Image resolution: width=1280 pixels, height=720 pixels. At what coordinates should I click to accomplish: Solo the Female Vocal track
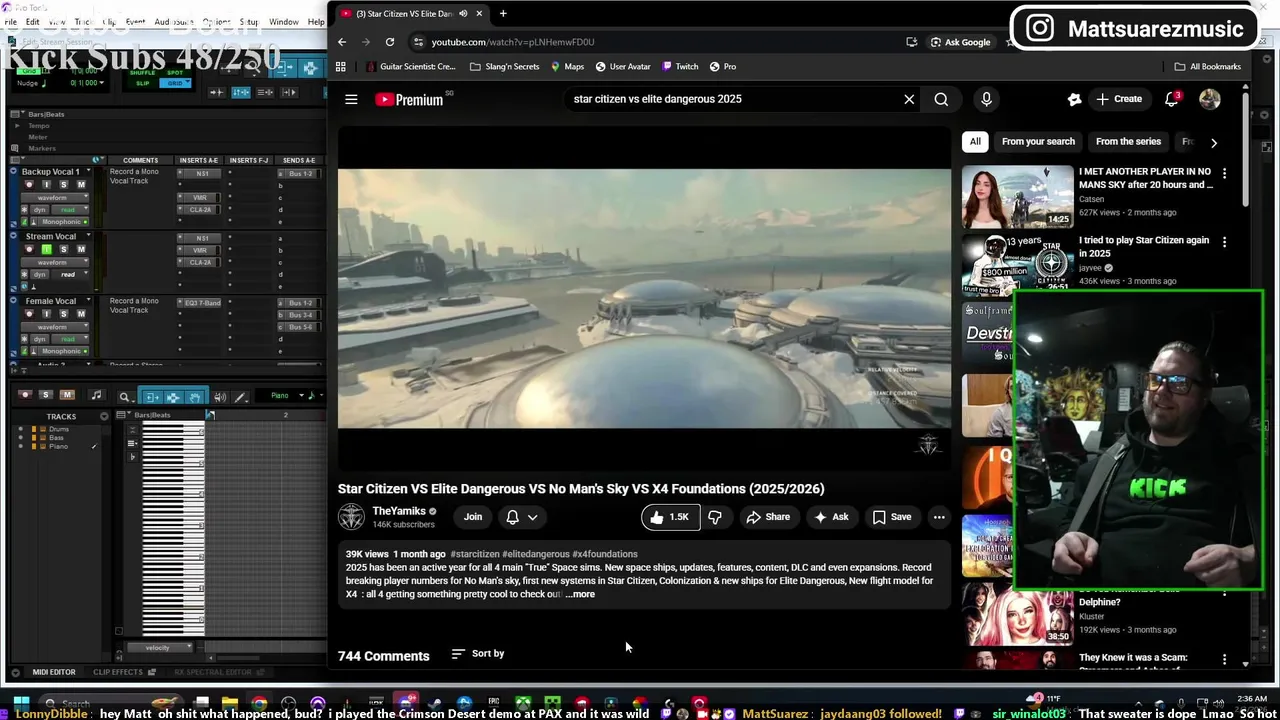click(x=63, y=314)
